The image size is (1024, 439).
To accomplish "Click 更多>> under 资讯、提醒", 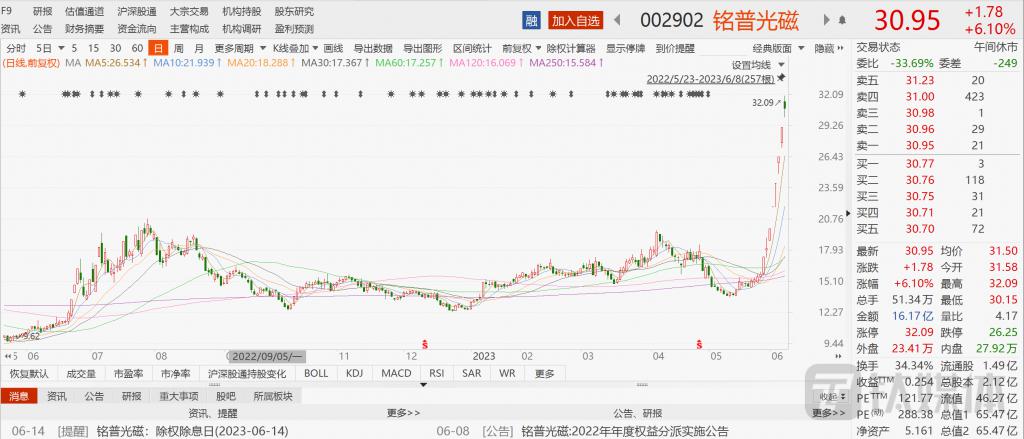I will [x=404, y=413].
